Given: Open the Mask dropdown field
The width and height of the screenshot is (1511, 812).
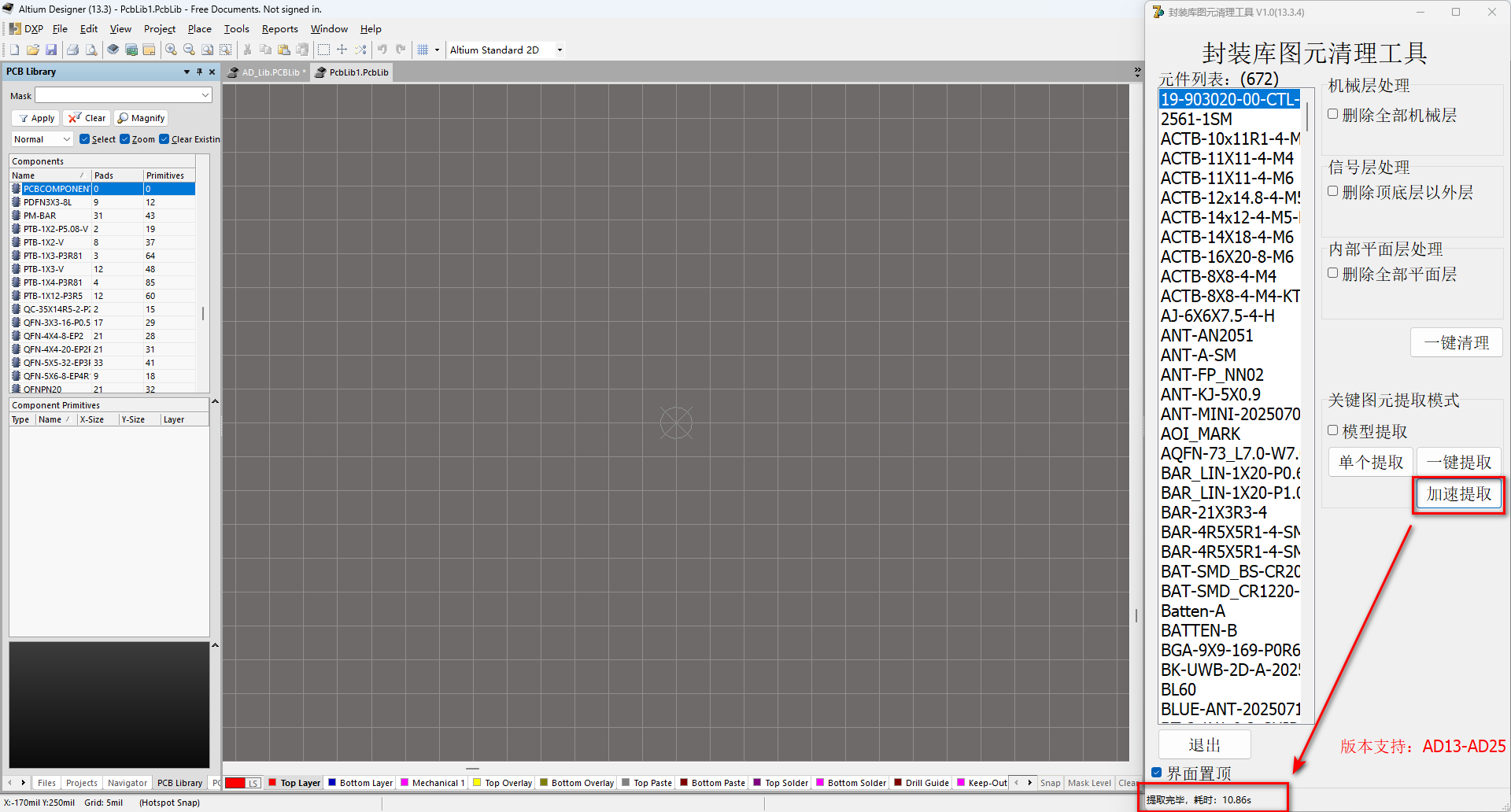Looking at the screenshot, I should (124, 95).
